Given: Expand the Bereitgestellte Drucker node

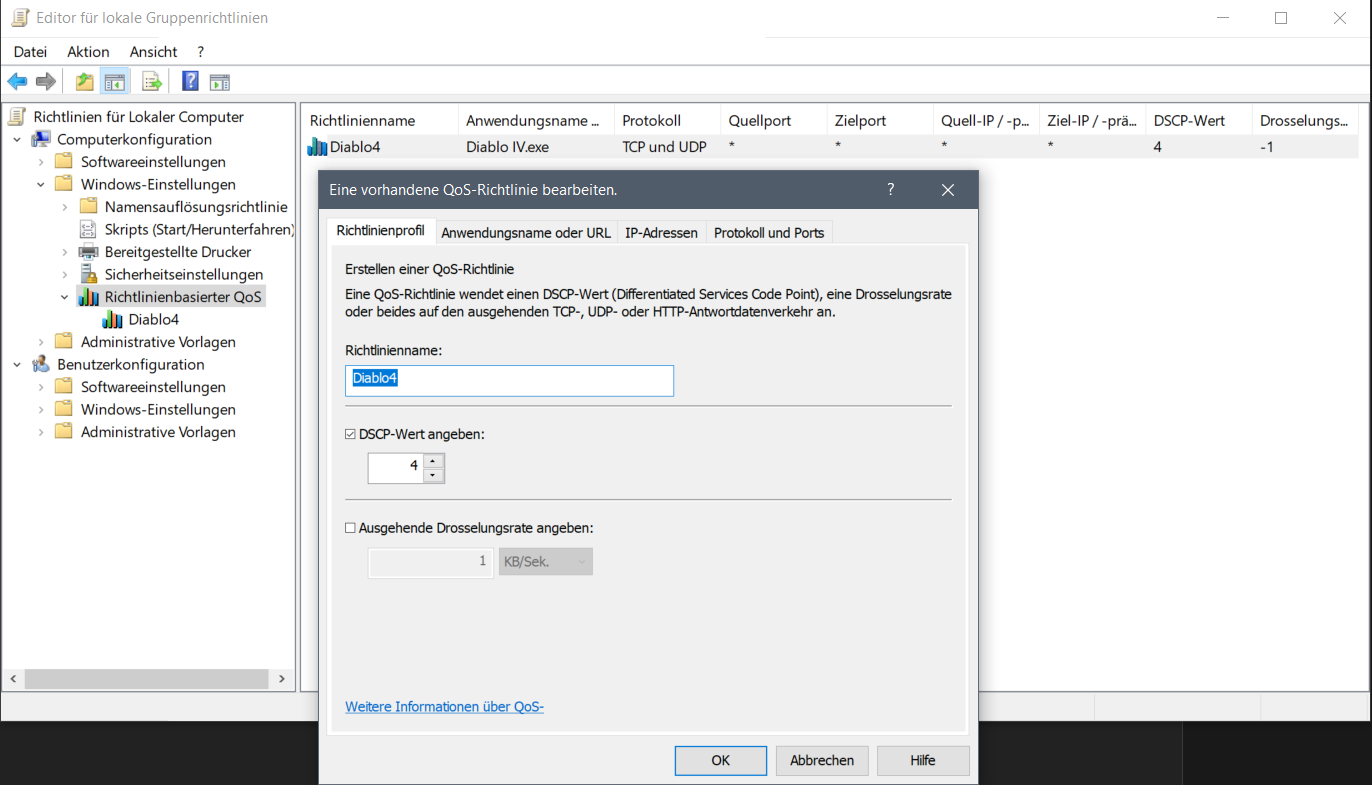Looking at the screenshot, I should coord(65,252).
